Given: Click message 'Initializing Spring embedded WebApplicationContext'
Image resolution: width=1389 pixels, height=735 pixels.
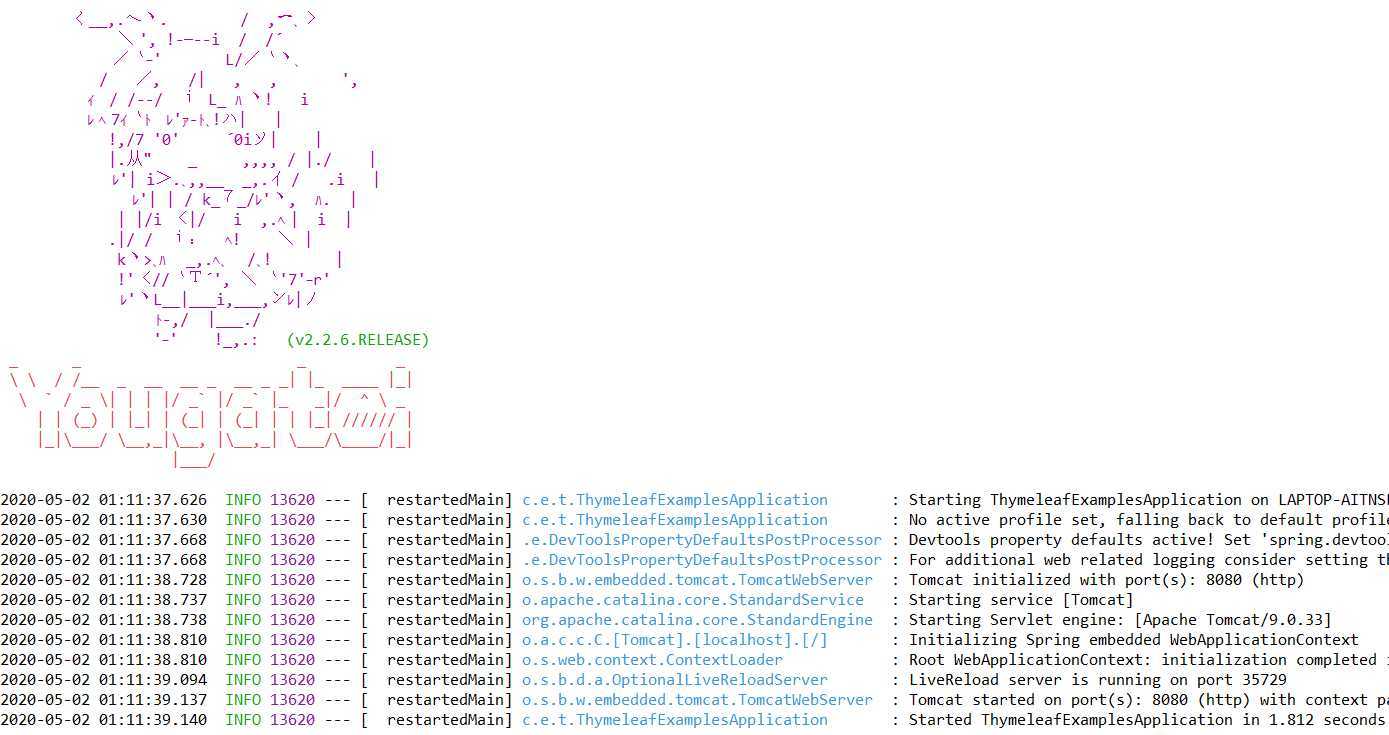Looking at the screenshot, I should click(1133, 640).
